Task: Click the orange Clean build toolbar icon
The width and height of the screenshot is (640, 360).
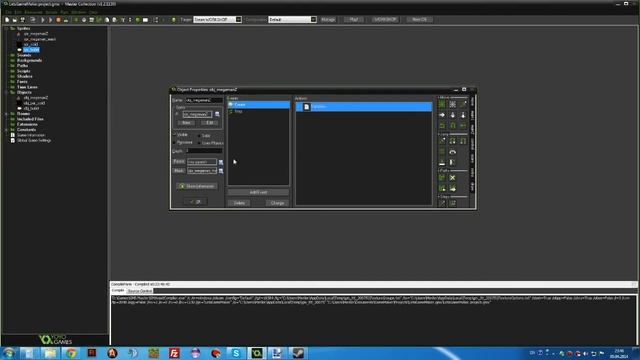Action: pos(58,20)
